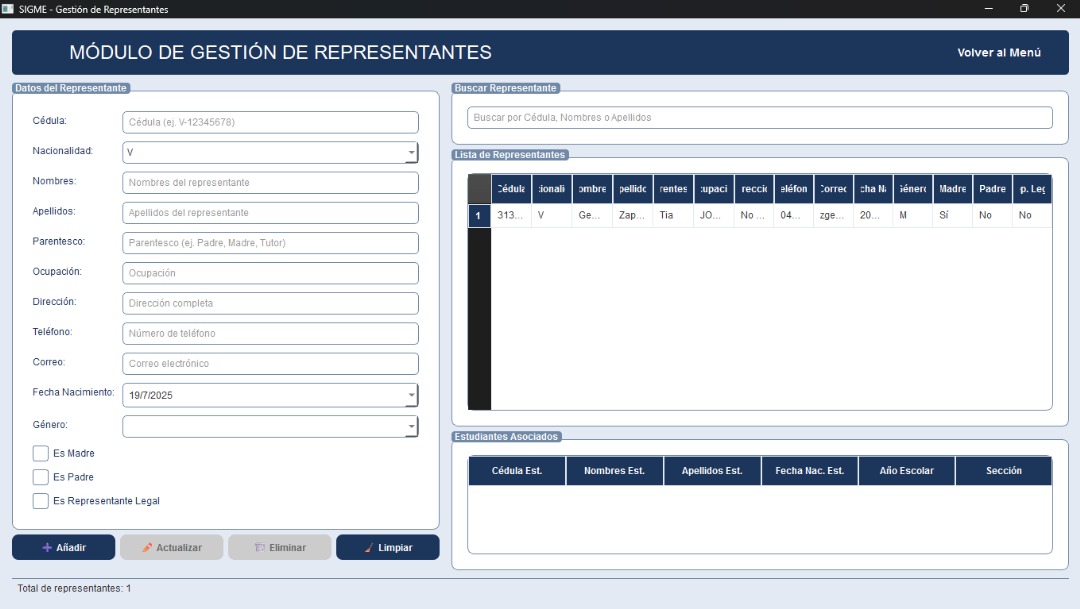The height and width of the screenshot is (609, 1080).
Task: Open the Género dropdown list
Action: coord(411,427)
